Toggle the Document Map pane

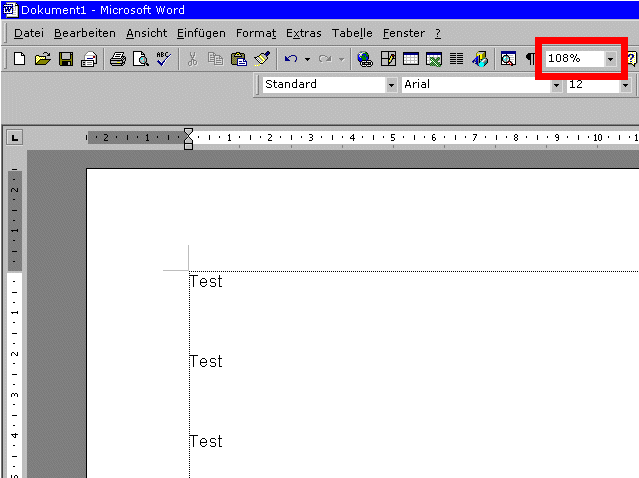click(508, 59)
